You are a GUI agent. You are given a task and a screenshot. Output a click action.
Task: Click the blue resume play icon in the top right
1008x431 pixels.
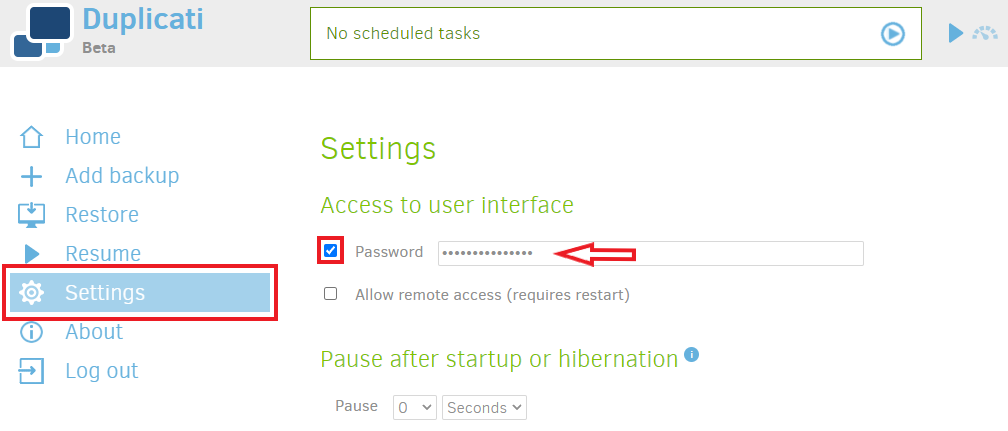[956, 33]
